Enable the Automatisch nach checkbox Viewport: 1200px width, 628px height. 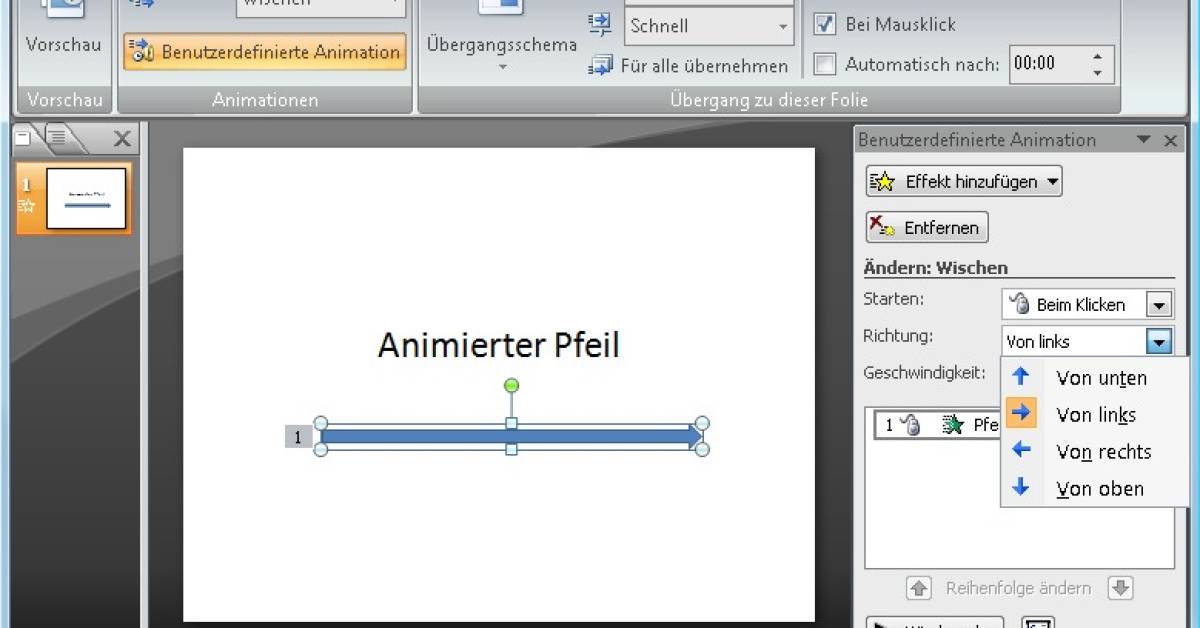click(x=825, y=64)
